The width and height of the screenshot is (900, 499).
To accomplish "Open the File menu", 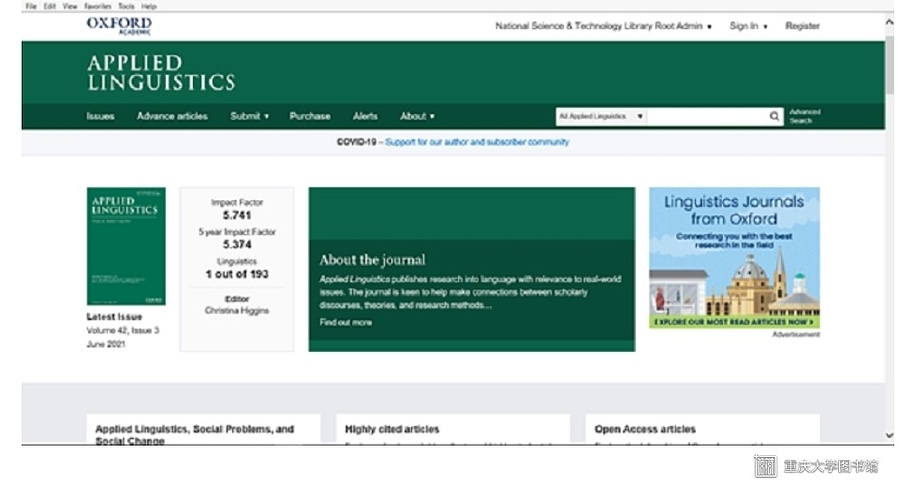I will [31, 6].
